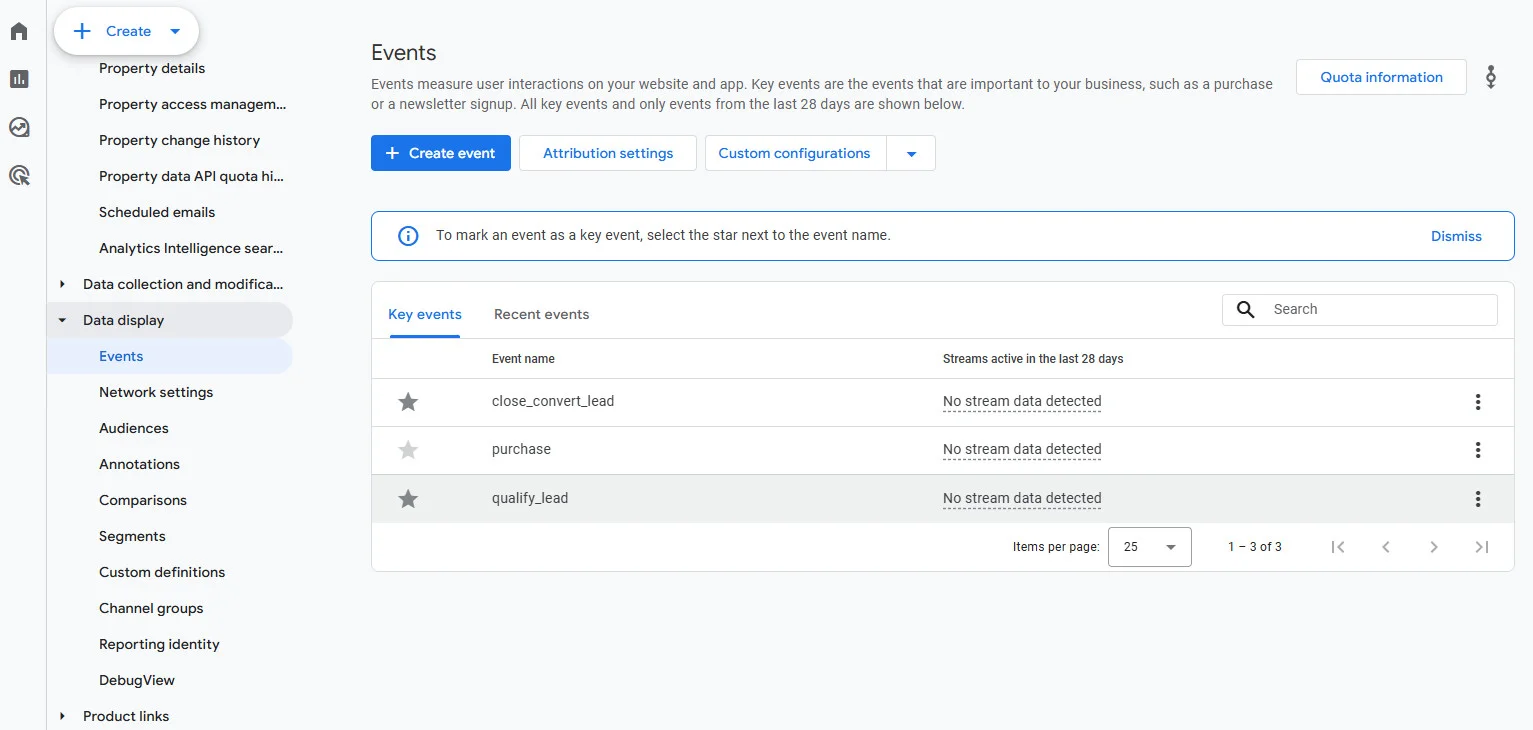Click the info icon in the notification banner
The image size is (1533, 730).
[407, 235]
